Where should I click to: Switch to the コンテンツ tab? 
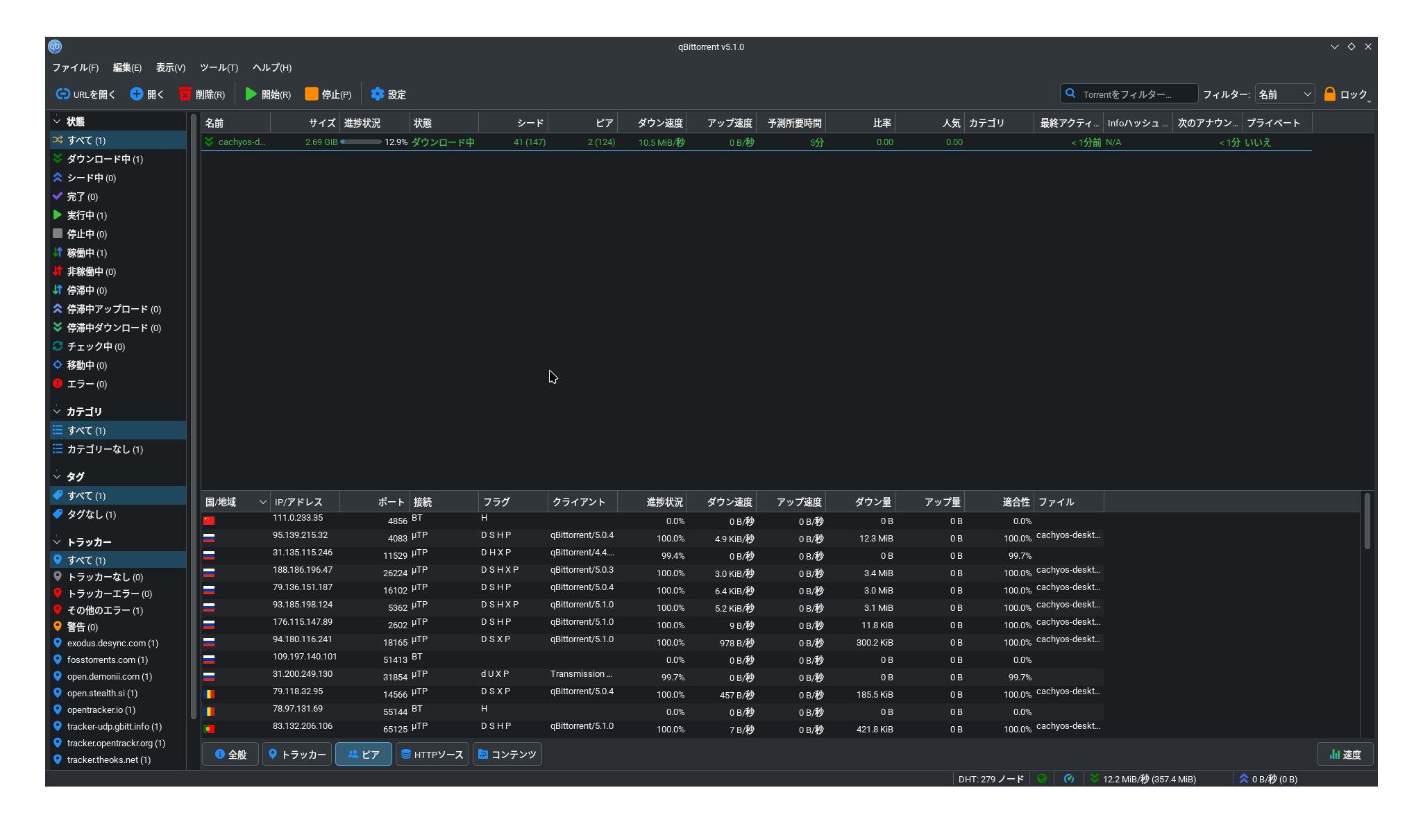(507, 754)
